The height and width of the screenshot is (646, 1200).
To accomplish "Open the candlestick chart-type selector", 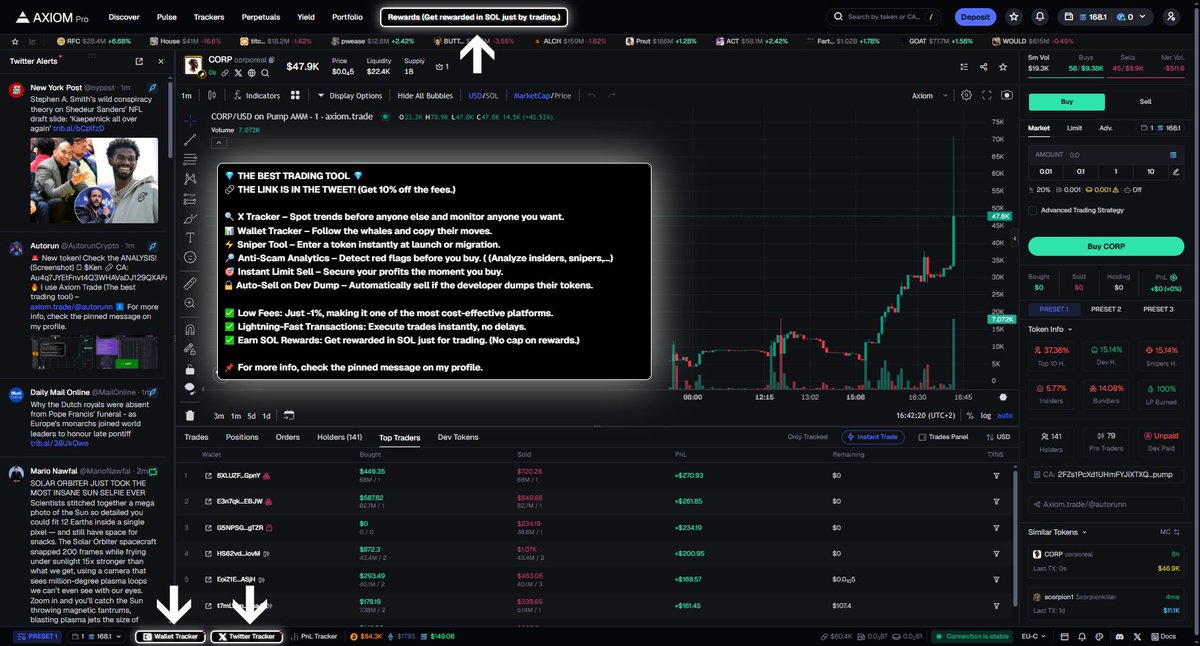I will 212,96.
